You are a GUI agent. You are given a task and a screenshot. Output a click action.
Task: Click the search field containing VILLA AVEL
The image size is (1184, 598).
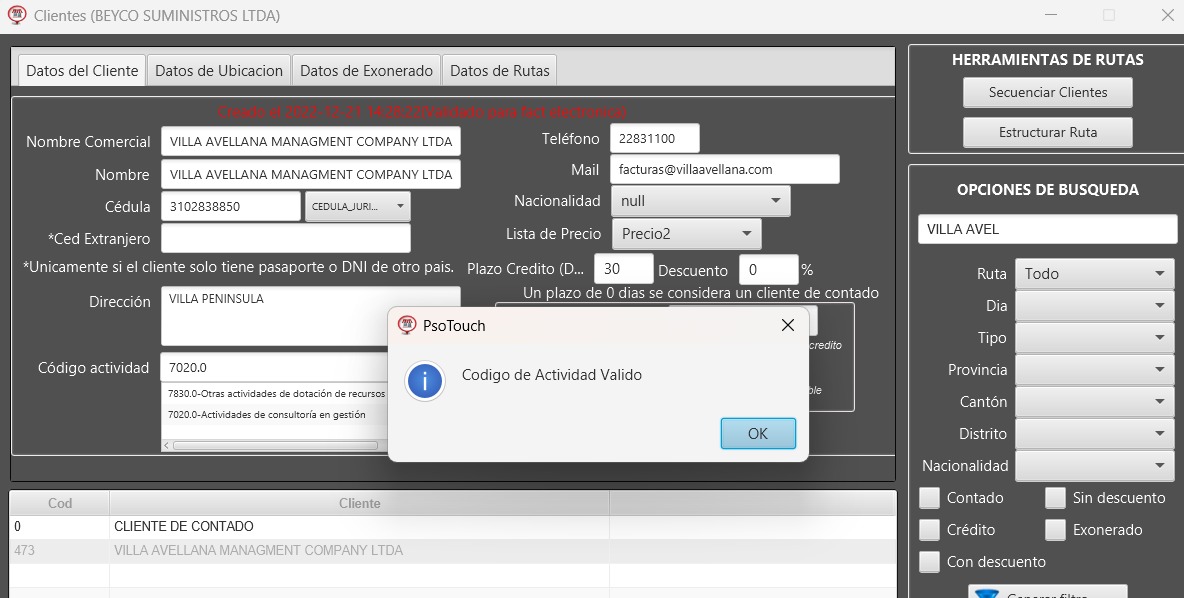(x=1047, y=229)
